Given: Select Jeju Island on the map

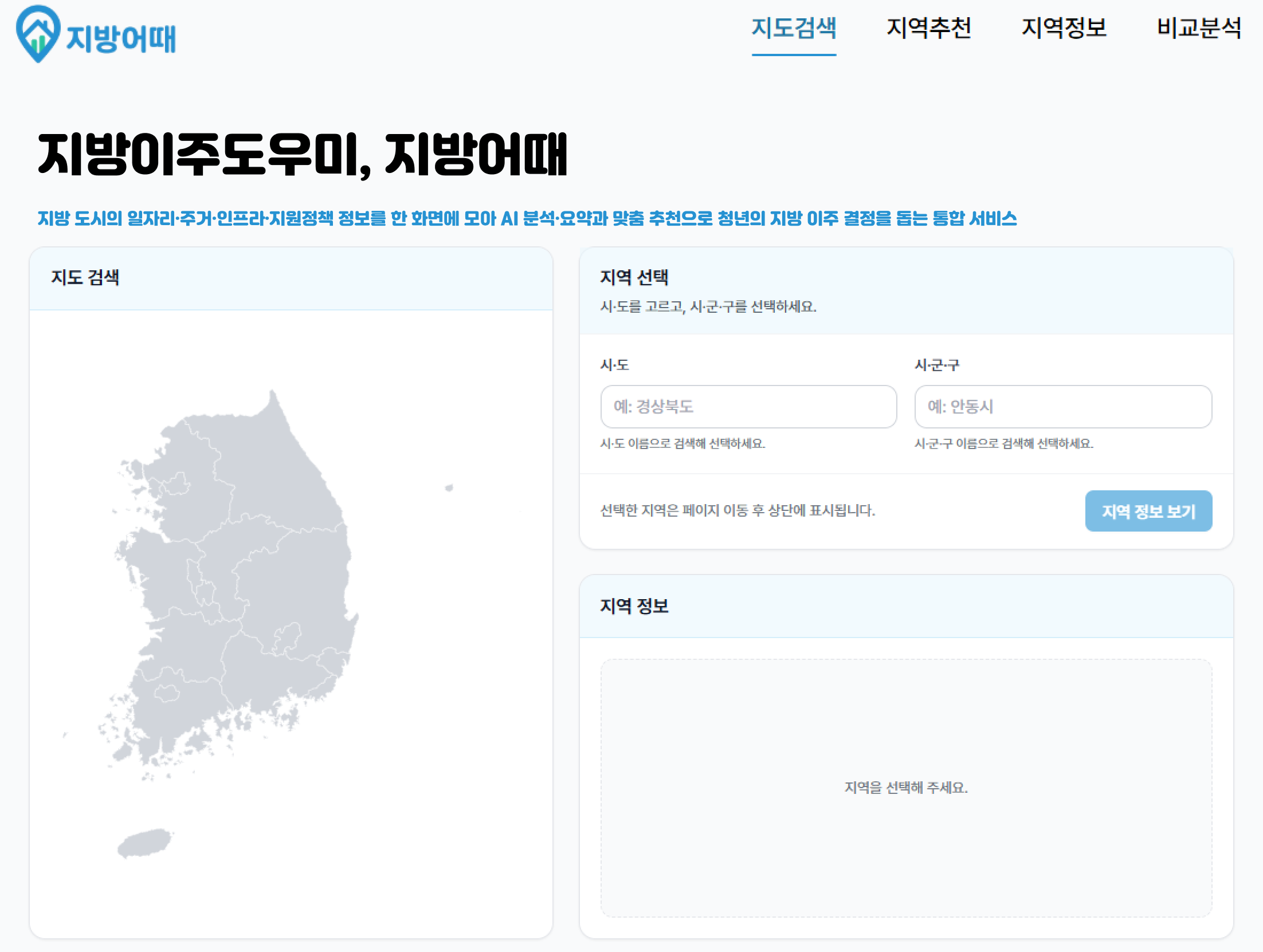Looking at the screenshot, I should click(x=144, y=843).
